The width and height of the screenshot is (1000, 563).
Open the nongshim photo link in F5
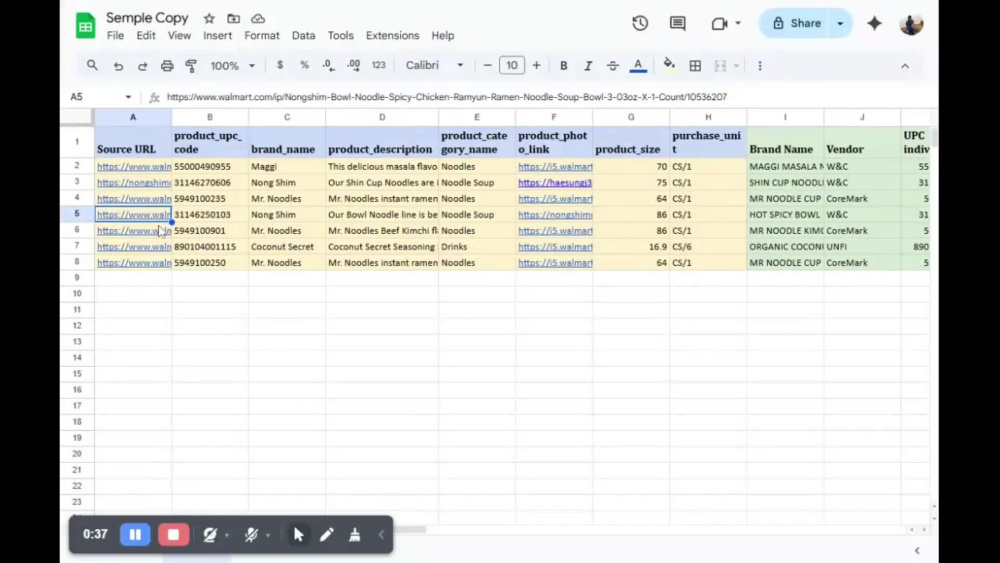555,214
